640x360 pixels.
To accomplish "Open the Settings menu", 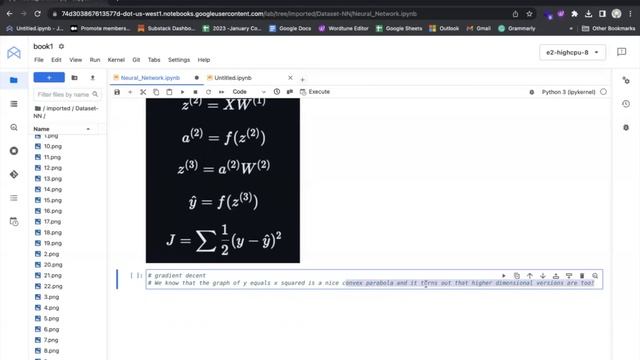I will point(179,60).
